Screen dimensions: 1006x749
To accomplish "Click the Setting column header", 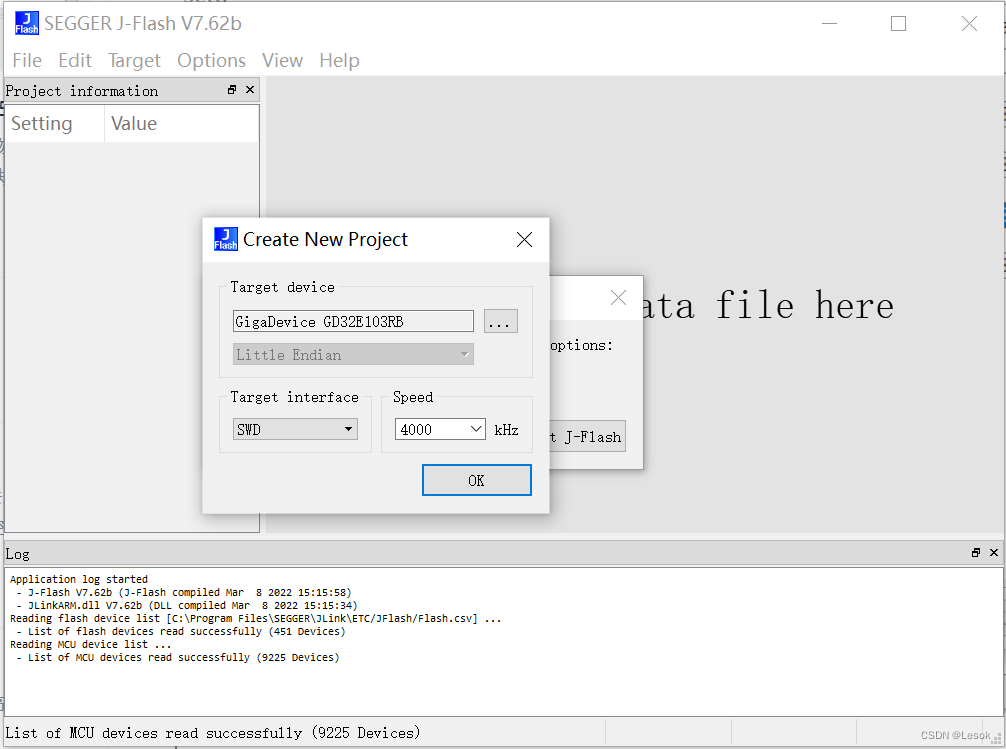I will click(x=55, y=123).
